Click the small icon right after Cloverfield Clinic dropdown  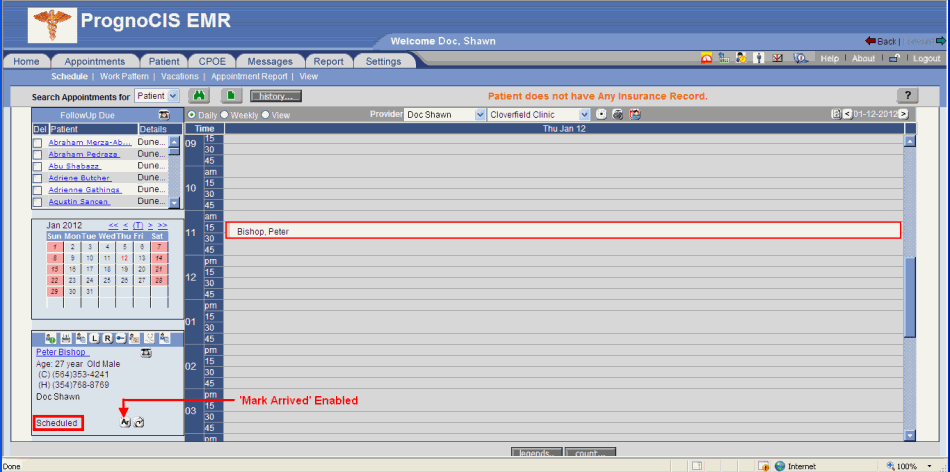(x=601, y=114)
